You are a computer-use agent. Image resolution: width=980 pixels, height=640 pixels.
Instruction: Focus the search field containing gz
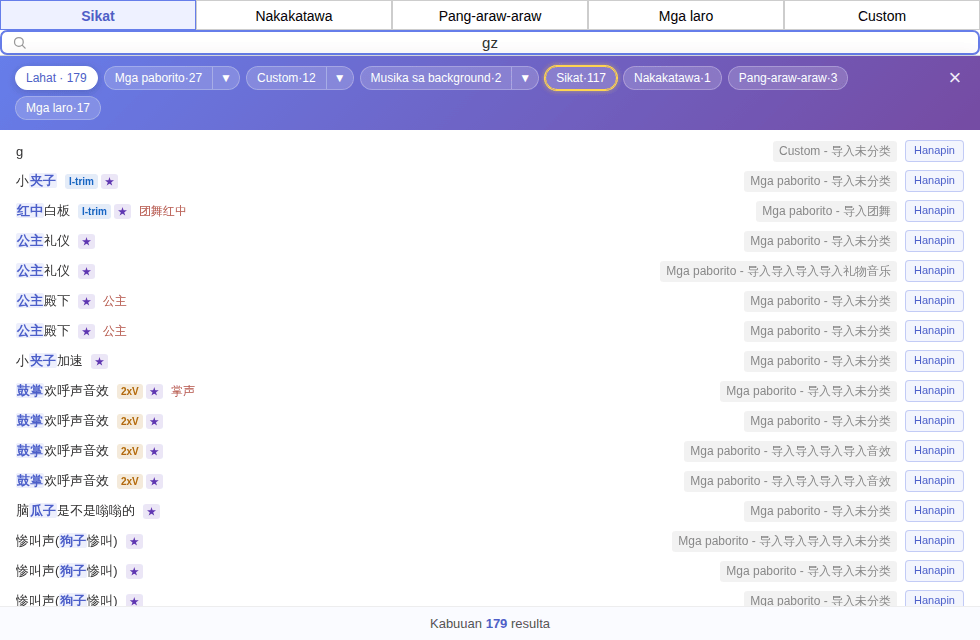[490, 42]
